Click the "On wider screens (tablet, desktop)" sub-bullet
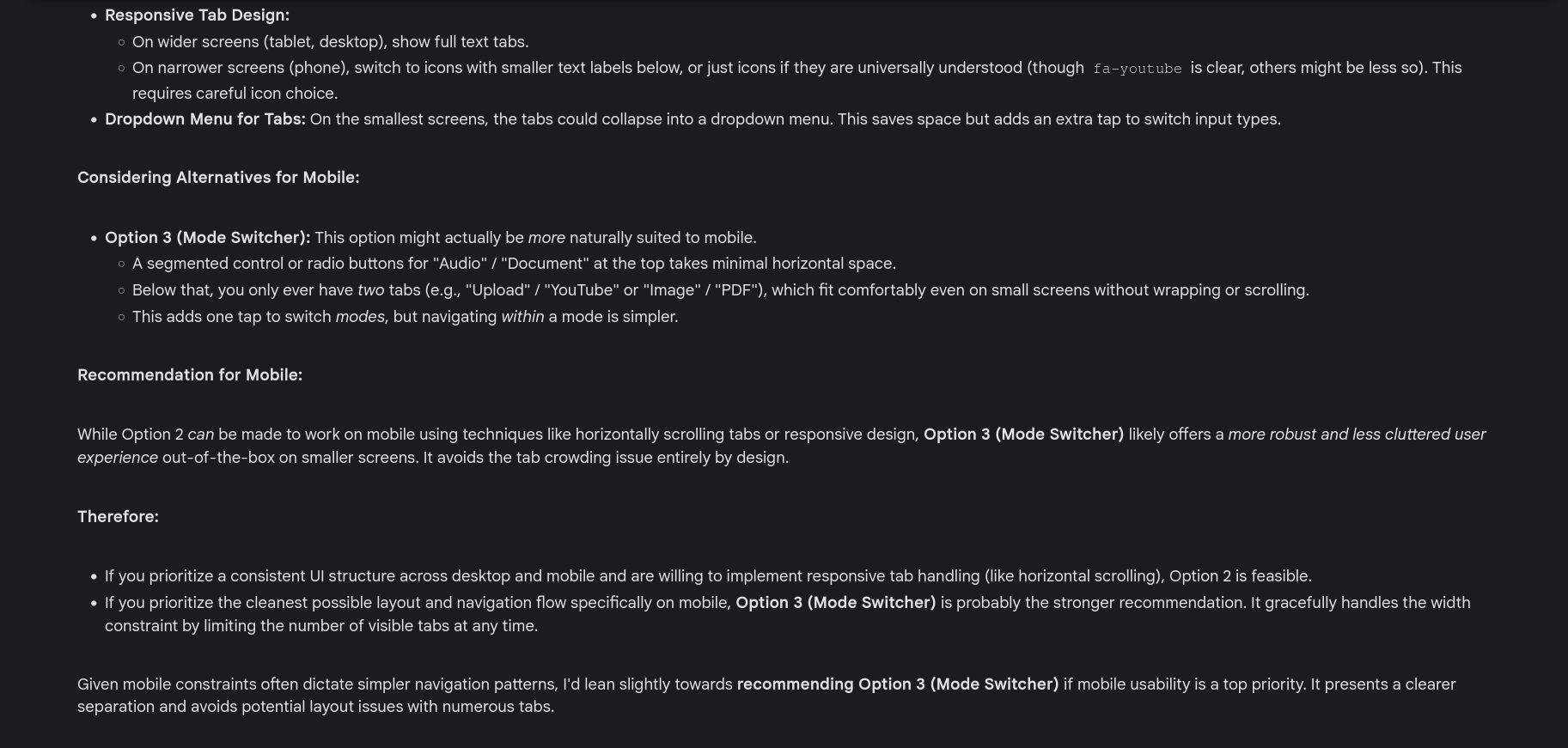This screenshot has width=1568, height=748. point(331,42)
